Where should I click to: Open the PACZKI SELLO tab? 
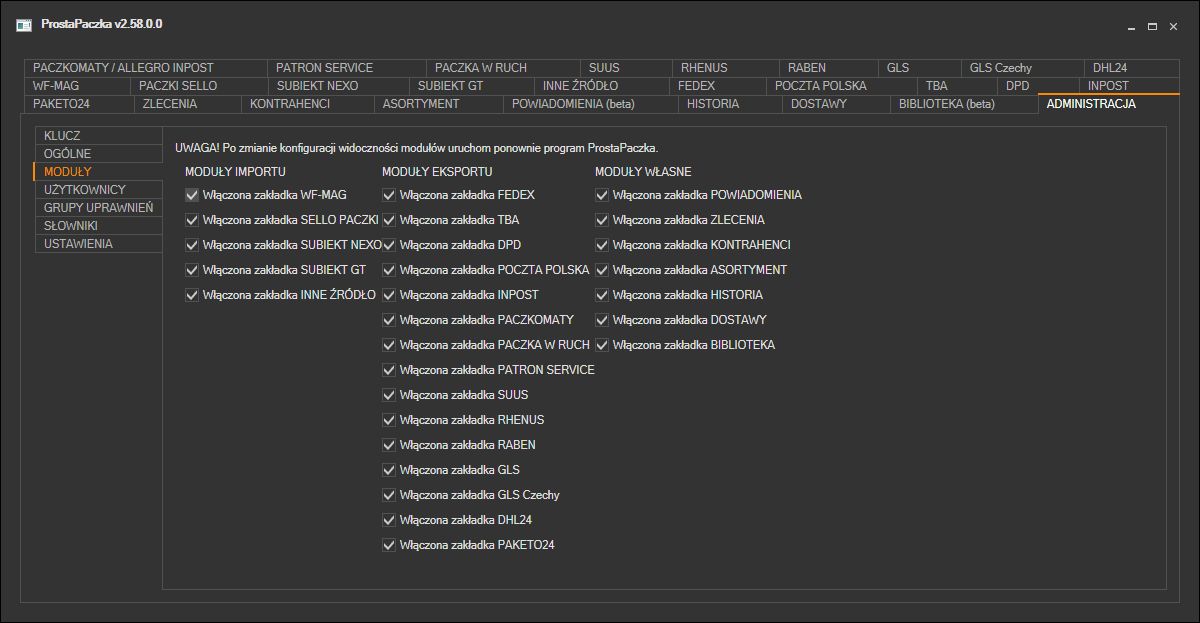[x=200, y=86]
